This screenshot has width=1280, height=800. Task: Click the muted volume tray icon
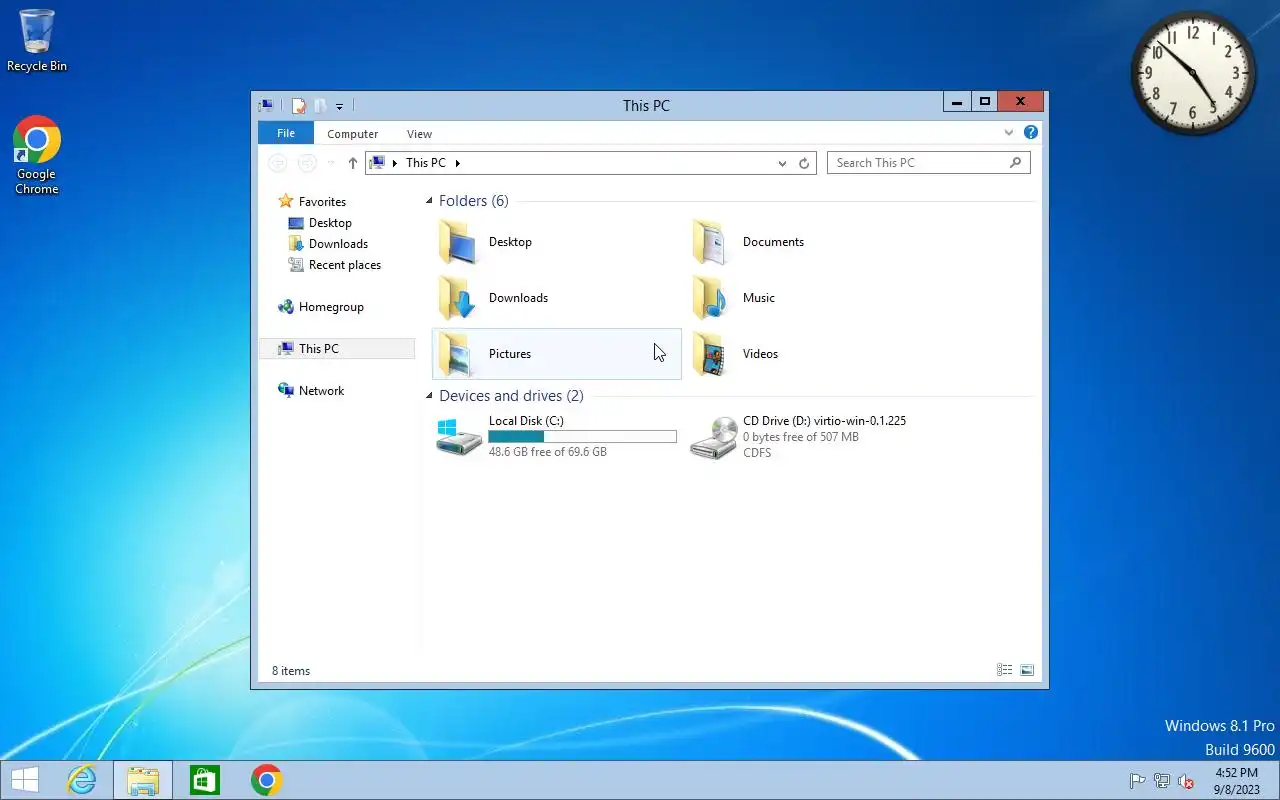(x=1186, y=782)
